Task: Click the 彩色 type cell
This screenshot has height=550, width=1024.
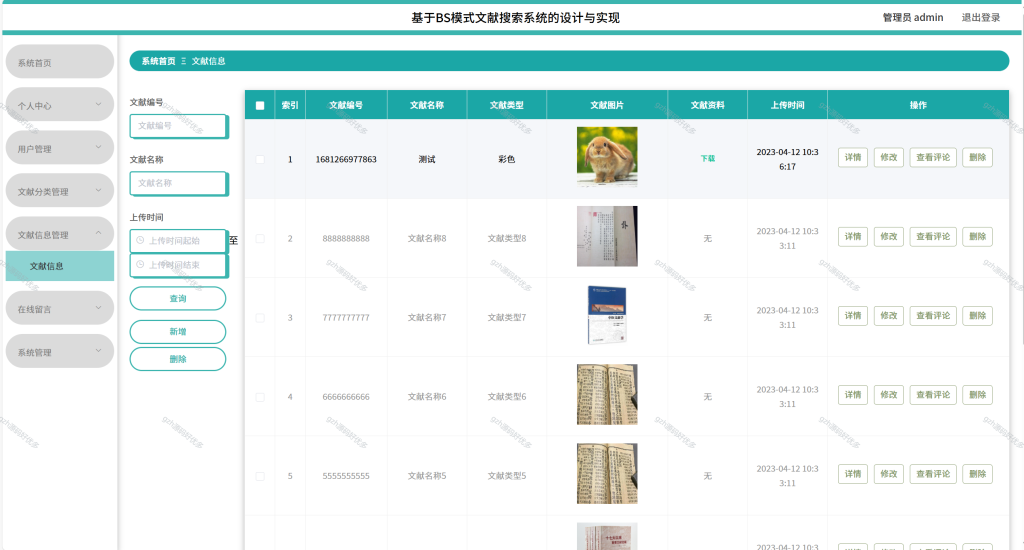Action: click(x=507, y=159)
